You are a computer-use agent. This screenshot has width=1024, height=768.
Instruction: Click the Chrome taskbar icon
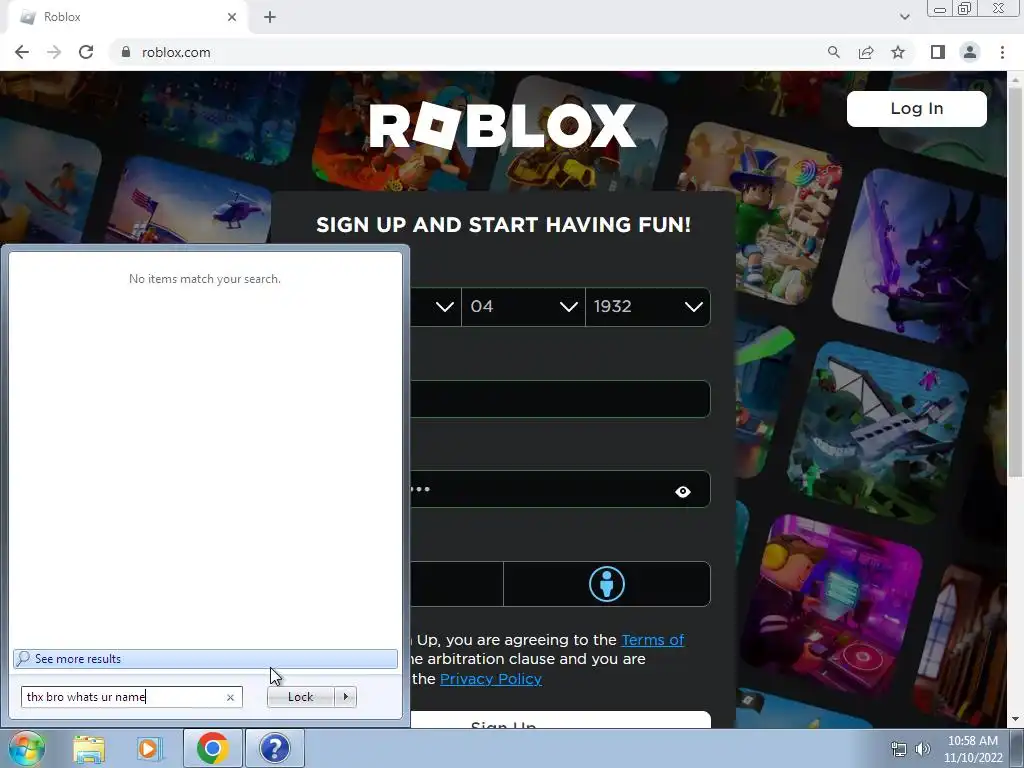click(212, 748)
